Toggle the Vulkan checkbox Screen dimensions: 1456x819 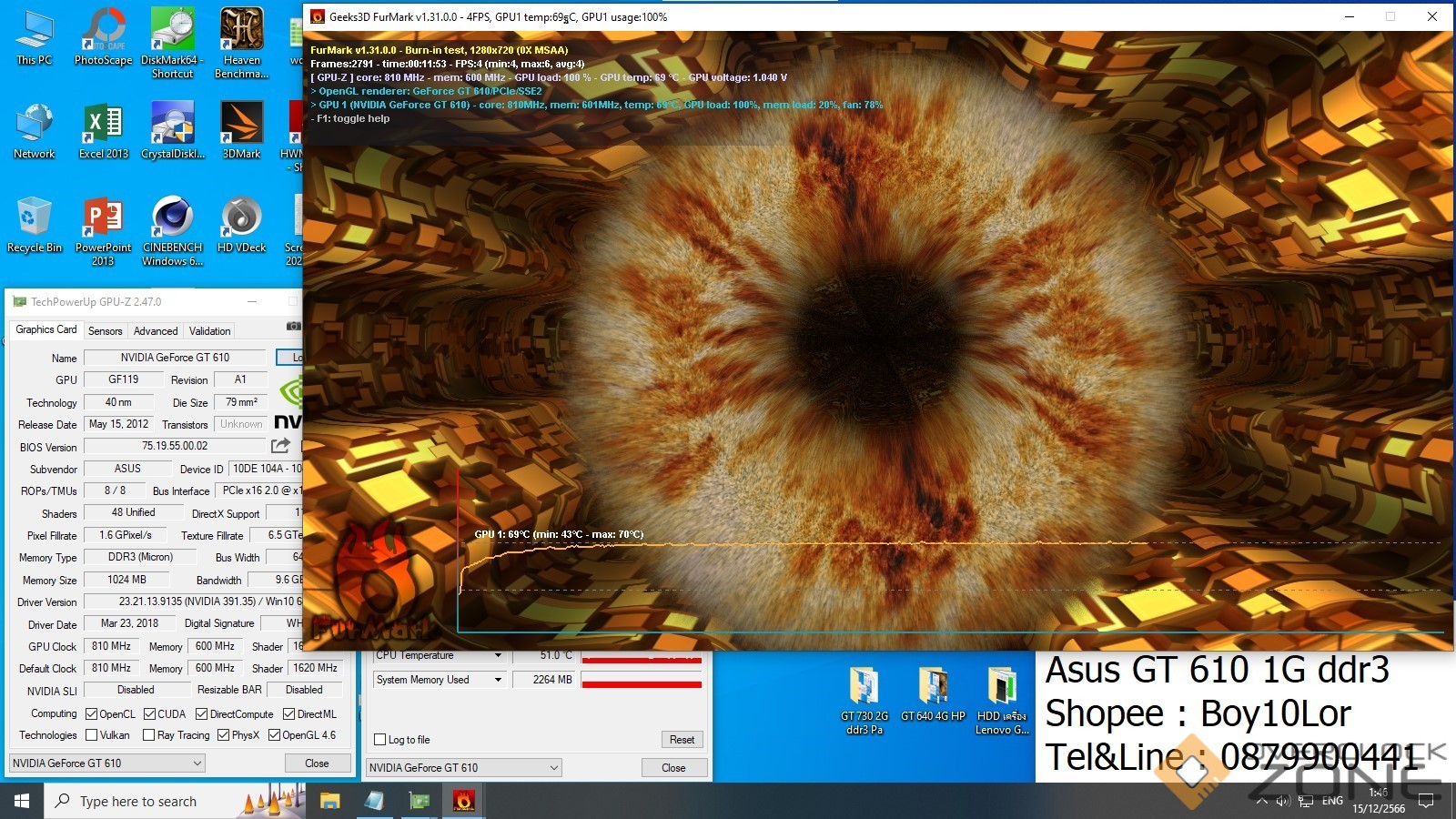pos(92,735)
